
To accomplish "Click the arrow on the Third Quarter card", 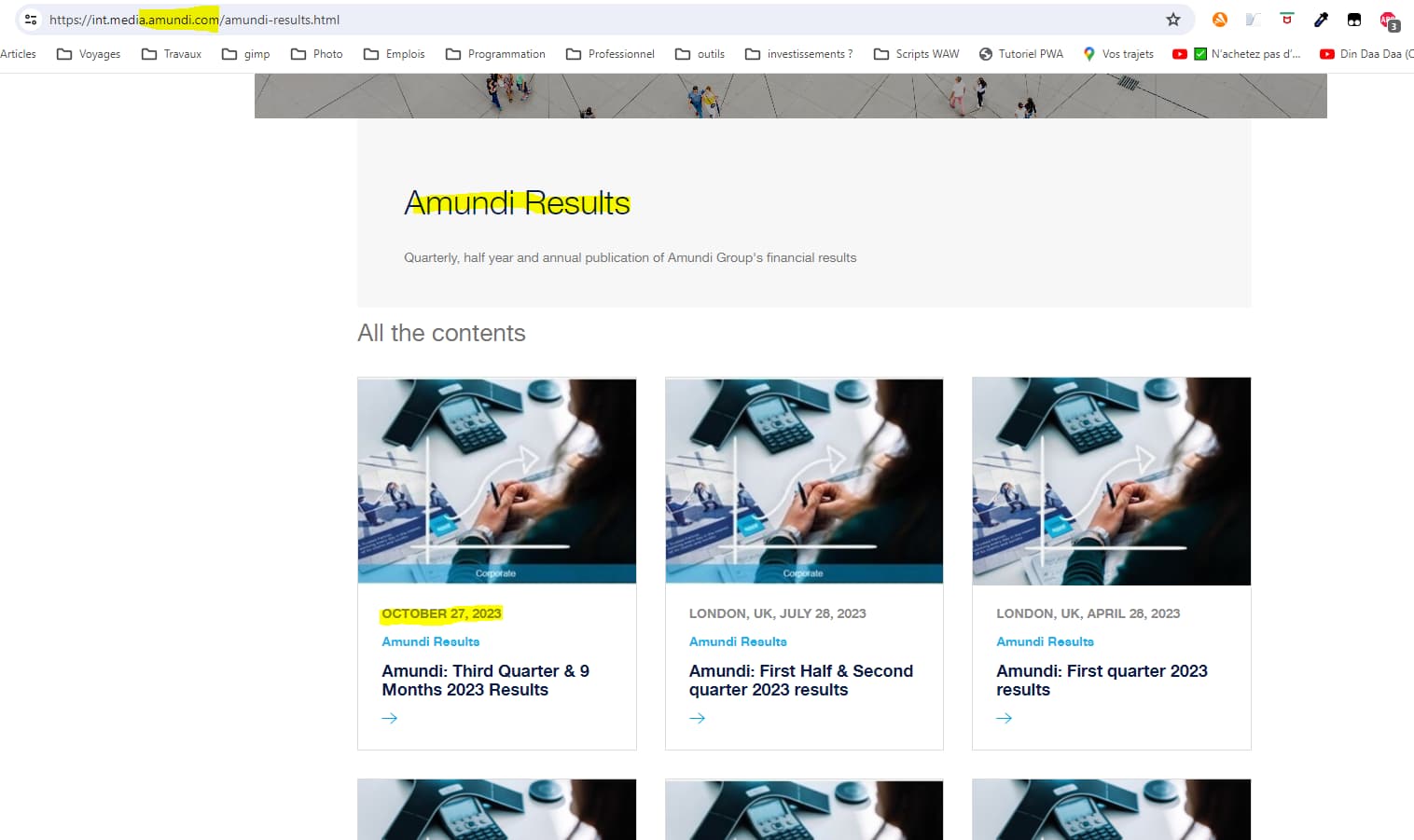I will click(x=390, y=718).
